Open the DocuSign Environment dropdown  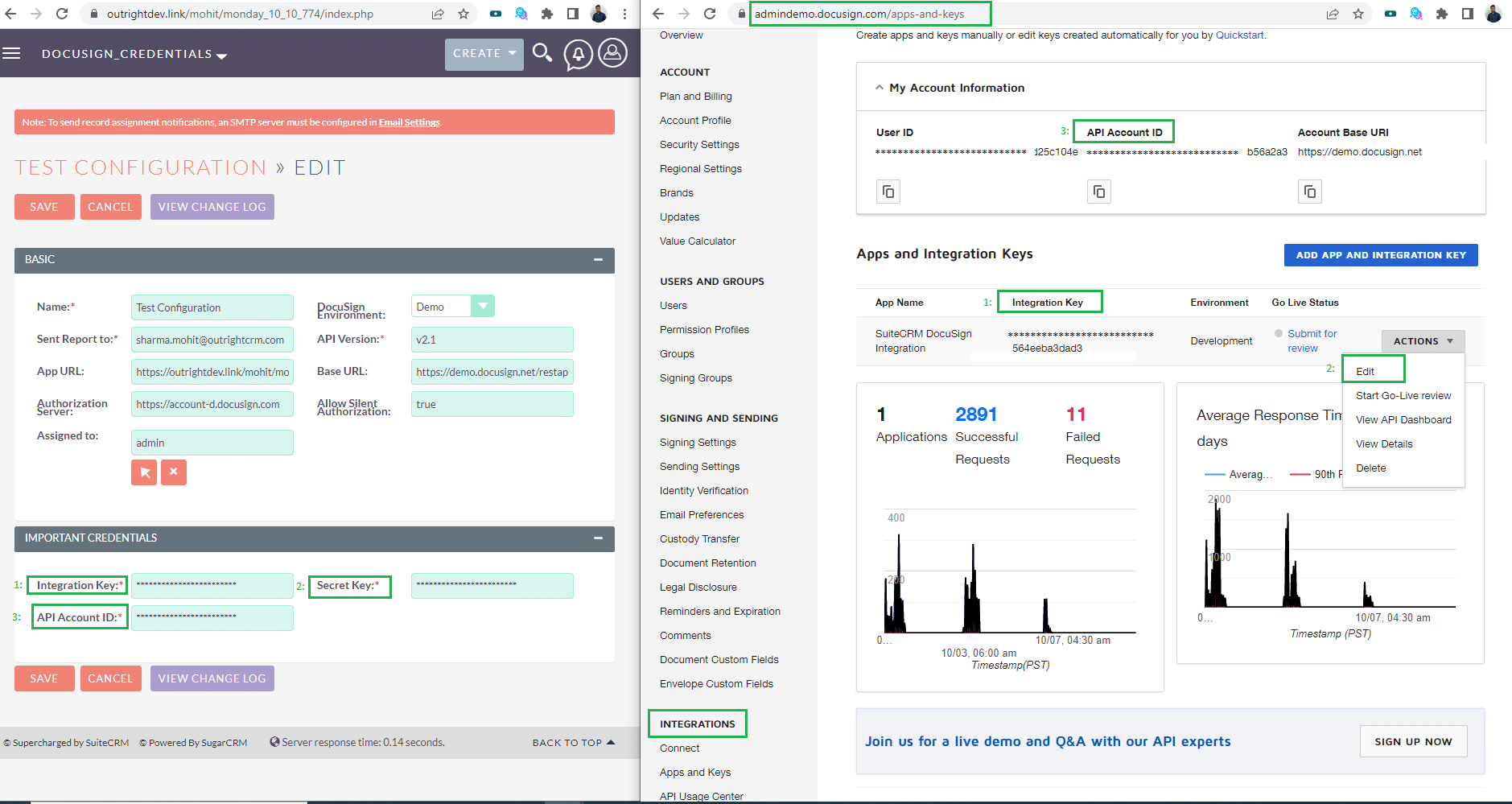click(x=452, y=307)
